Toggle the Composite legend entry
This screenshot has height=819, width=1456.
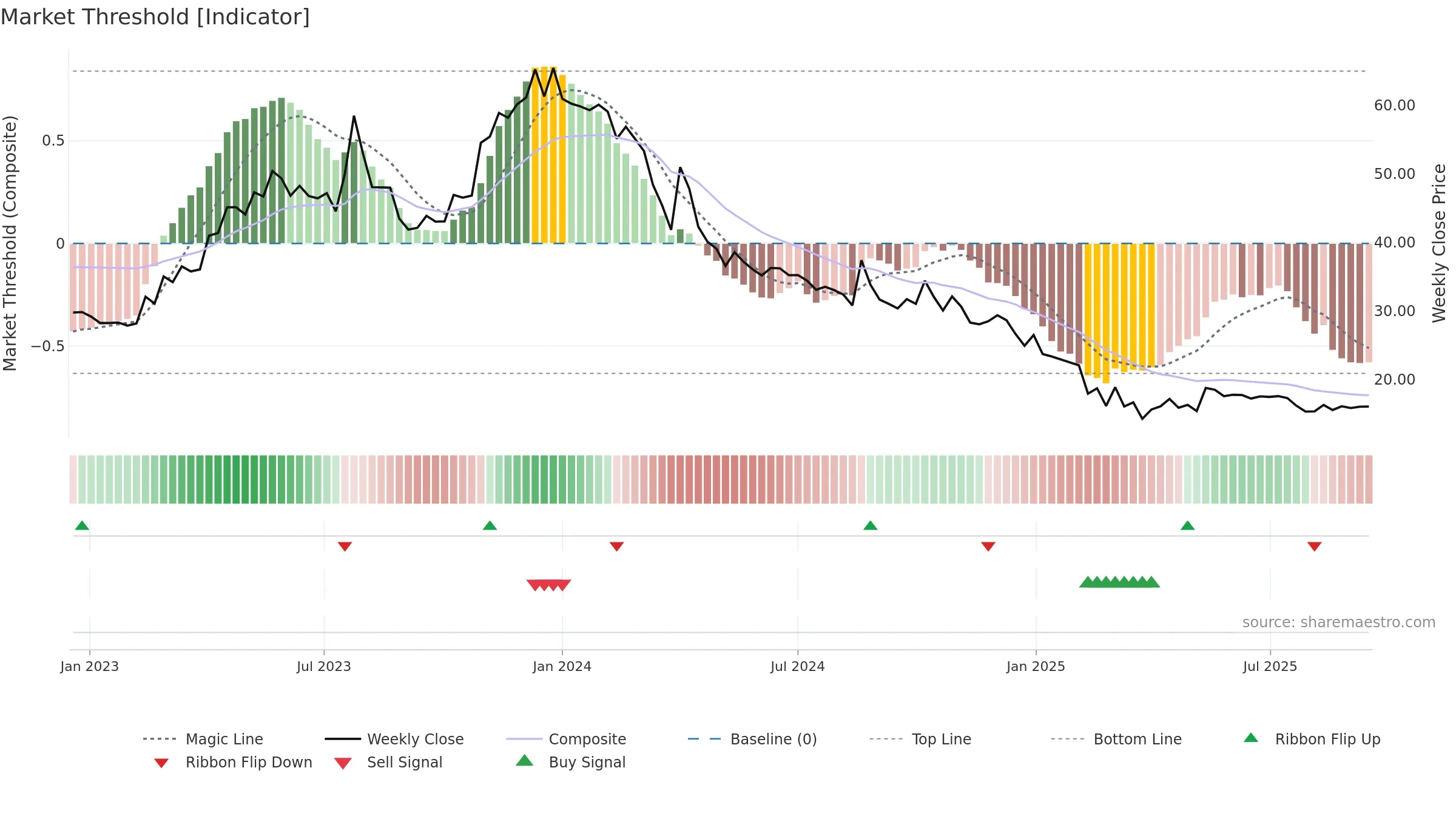566,739
